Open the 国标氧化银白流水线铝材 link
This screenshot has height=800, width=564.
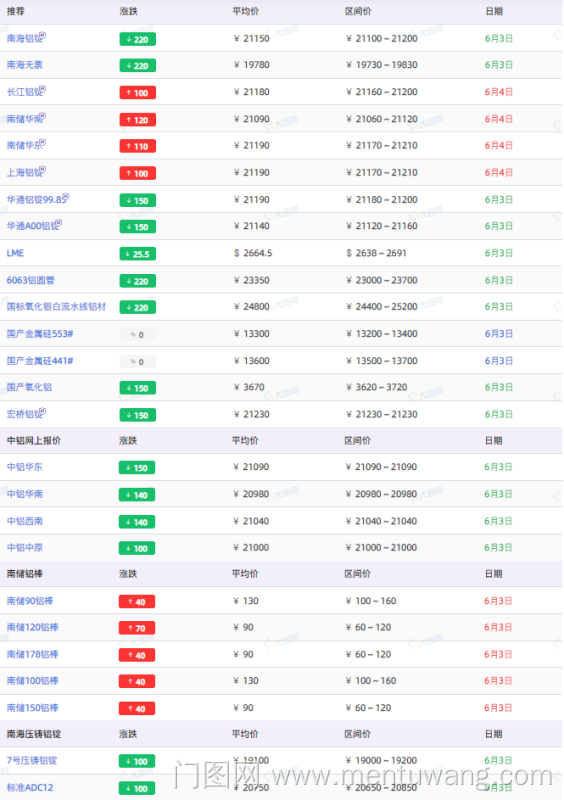coord(56,307)
